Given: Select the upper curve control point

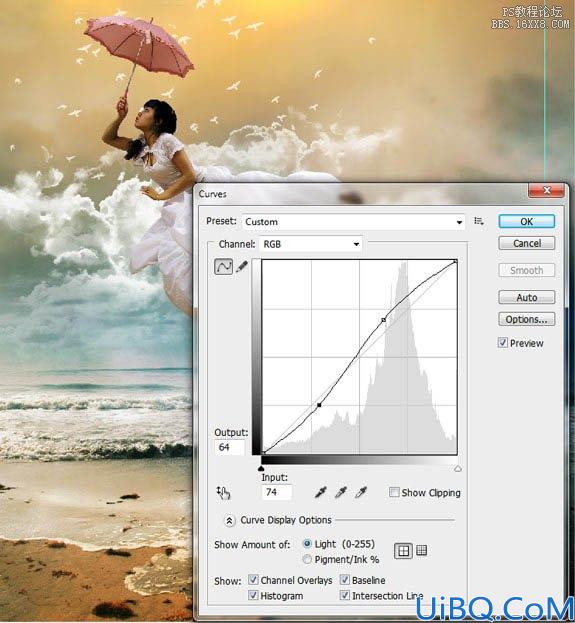Looking at the screenshot, I should [383, 320].
